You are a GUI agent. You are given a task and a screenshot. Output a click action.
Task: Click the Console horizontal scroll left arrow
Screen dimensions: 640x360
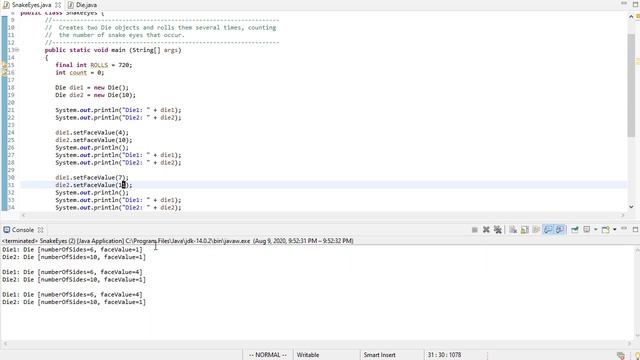(4, 344)
